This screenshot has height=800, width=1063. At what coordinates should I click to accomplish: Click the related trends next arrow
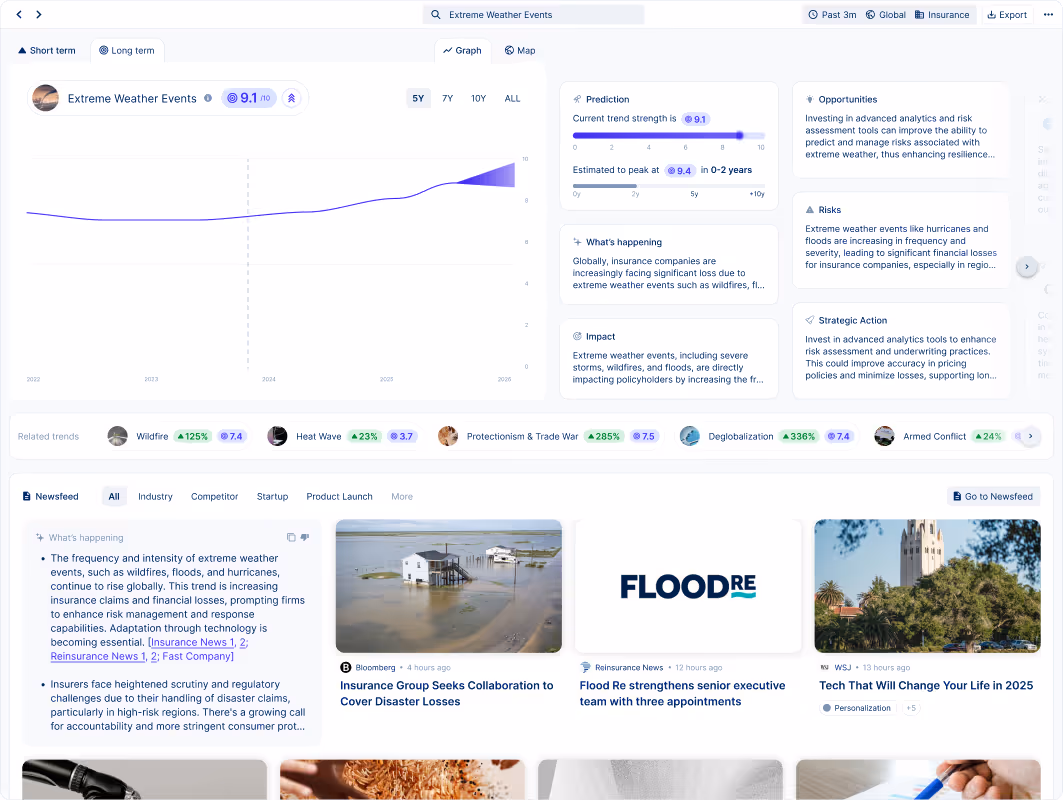(x=1029, y=435)
